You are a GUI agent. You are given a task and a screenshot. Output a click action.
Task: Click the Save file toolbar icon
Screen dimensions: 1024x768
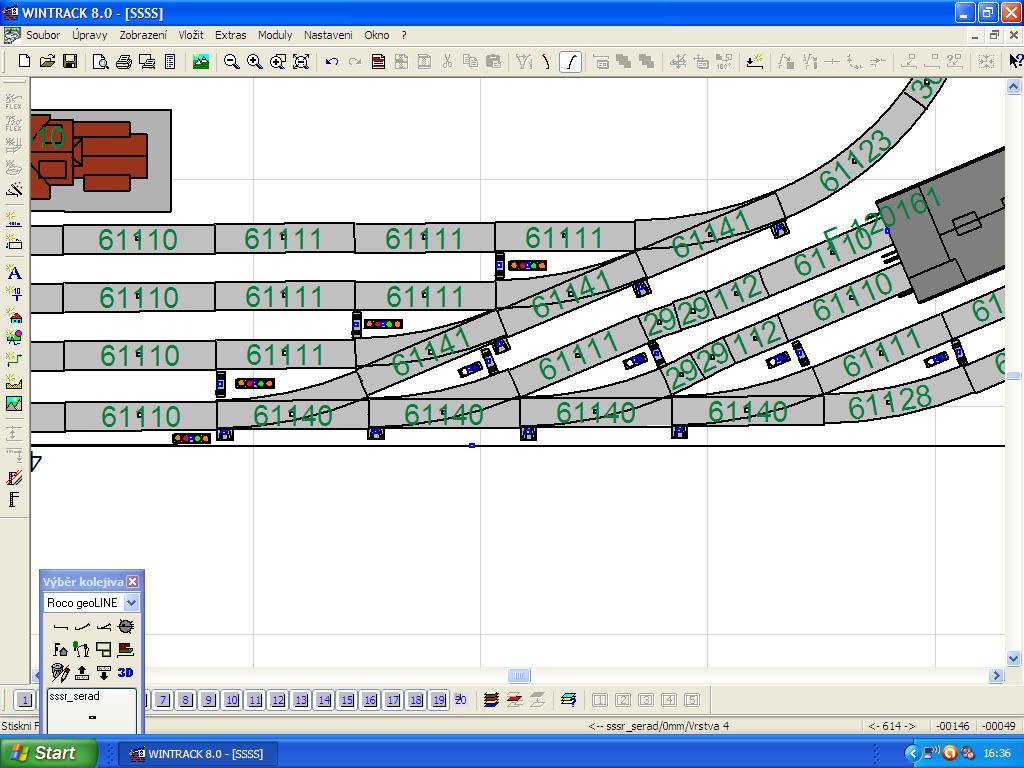[x=70, y=62]
